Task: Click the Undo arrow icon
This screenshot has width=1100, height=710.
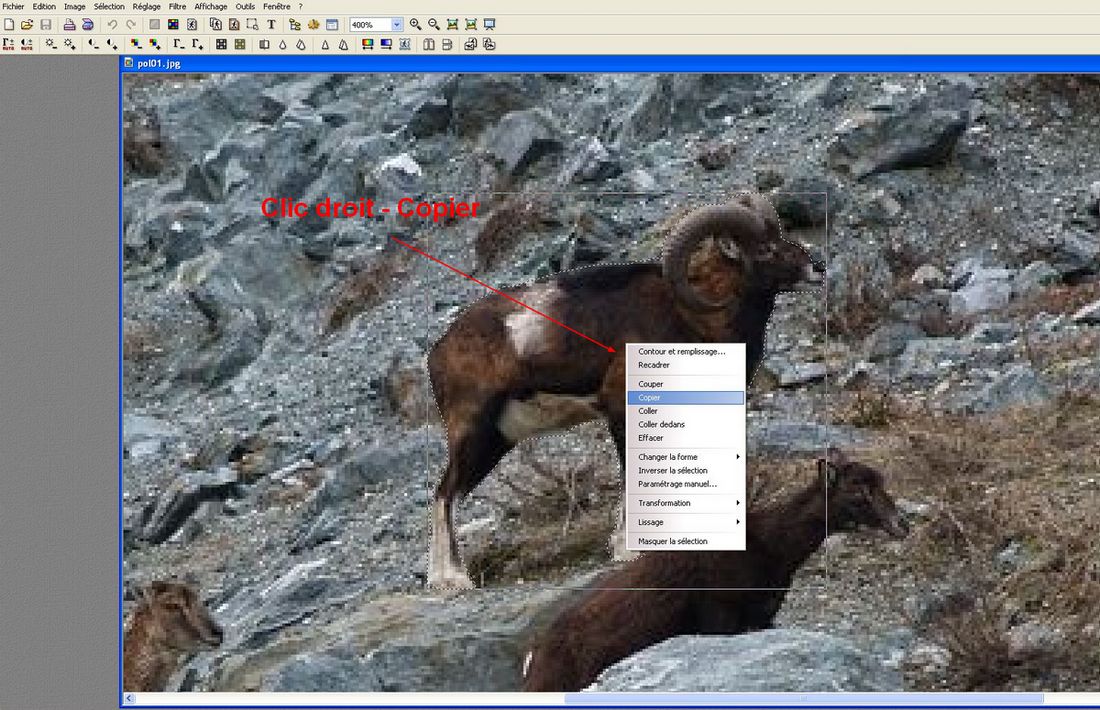Action: tap(112, 24)
